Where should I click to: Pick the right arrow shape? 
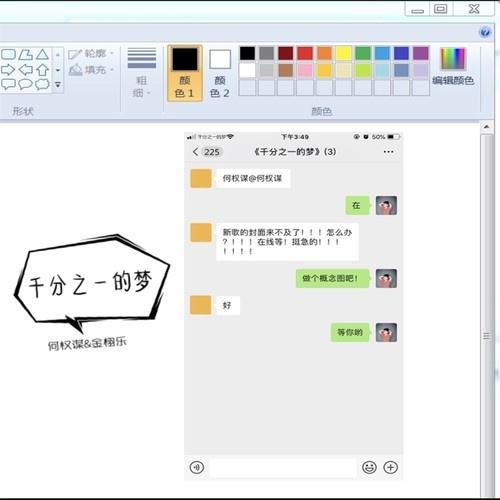click(8, 70)
